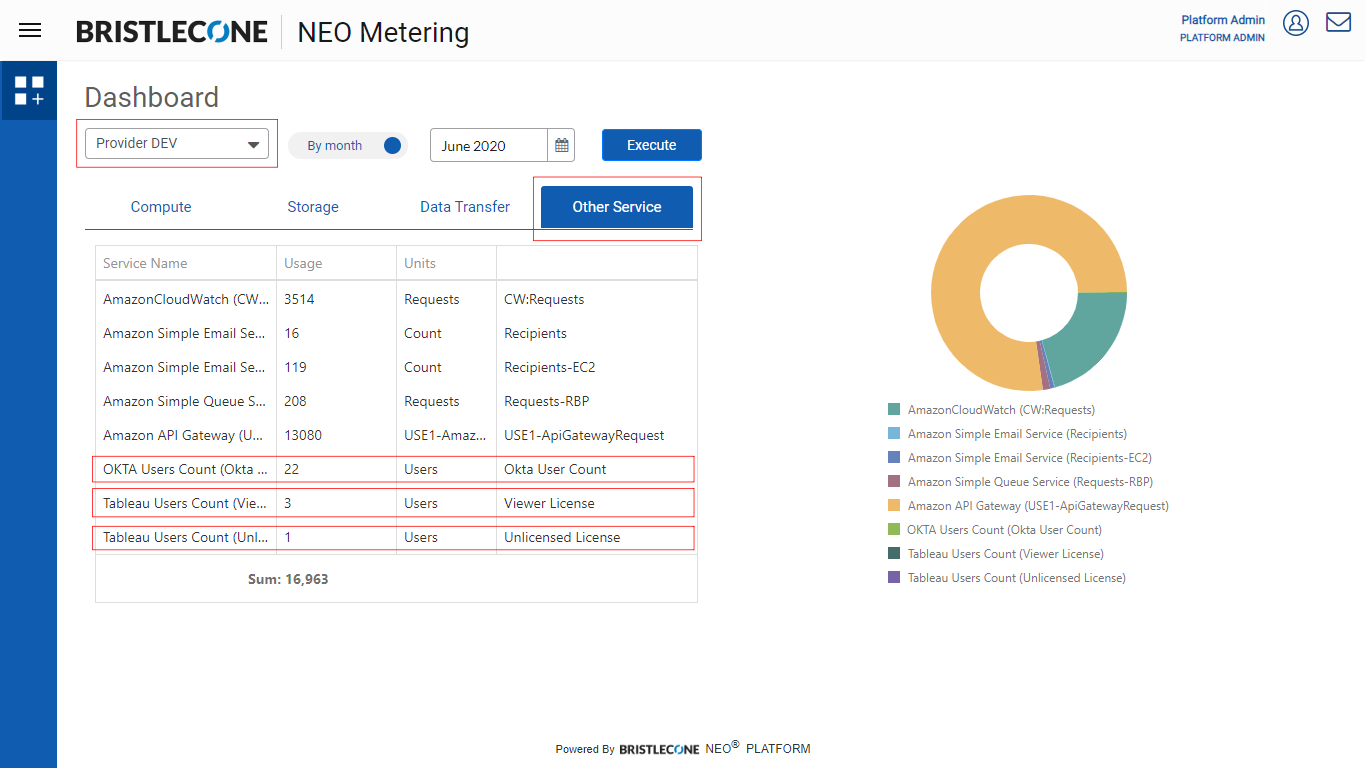Viewport: 1366px width, 768px height.
Task: Click the Platform Admin user name link
Action: [x=1222, y=20]
